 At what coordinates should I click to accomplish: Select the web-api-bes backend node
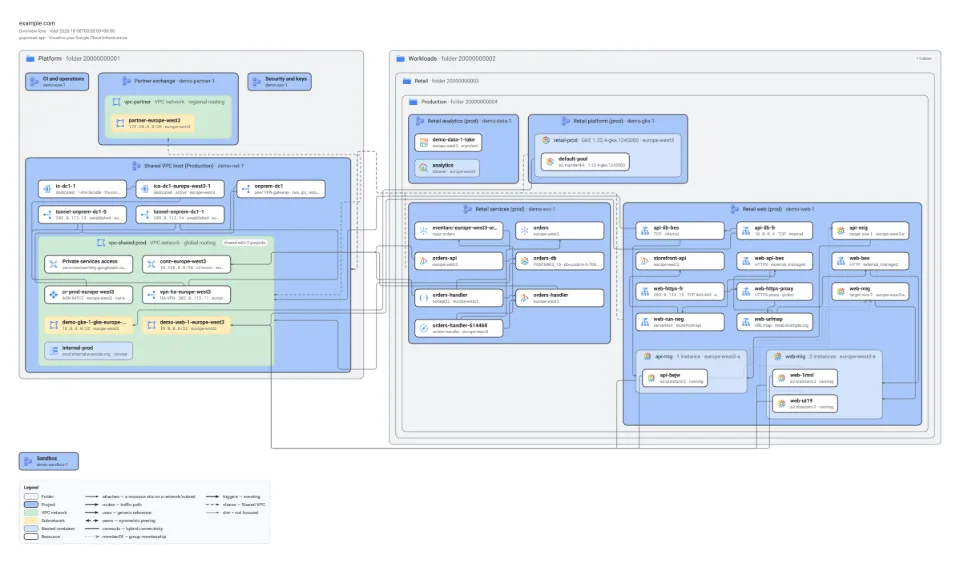coord(774,261)
